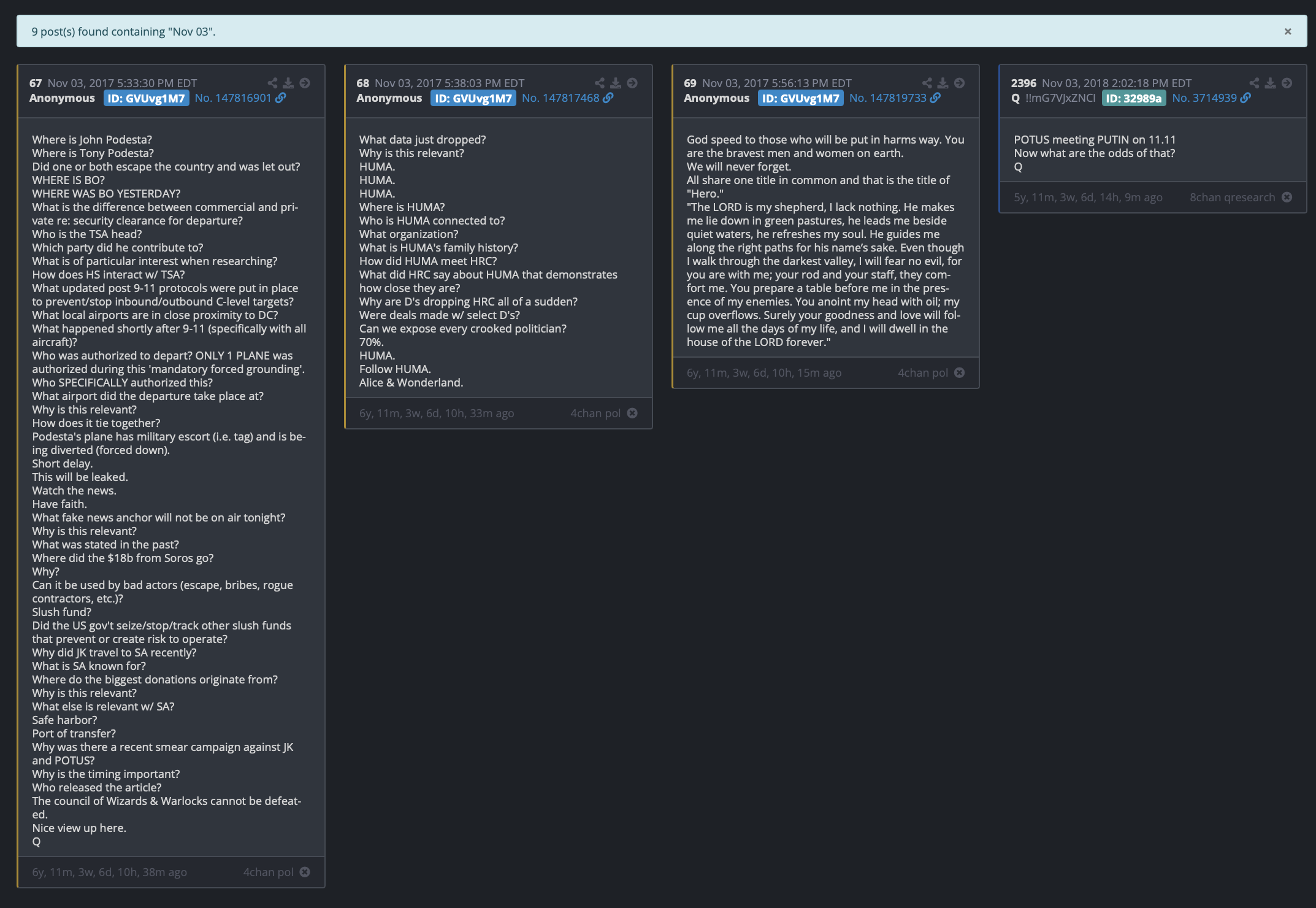Screen dimensions: 1316x908
Task: Select timestamp Nov 03, 2017 5:38:03 PM EDT
Action: coord(450,83)
